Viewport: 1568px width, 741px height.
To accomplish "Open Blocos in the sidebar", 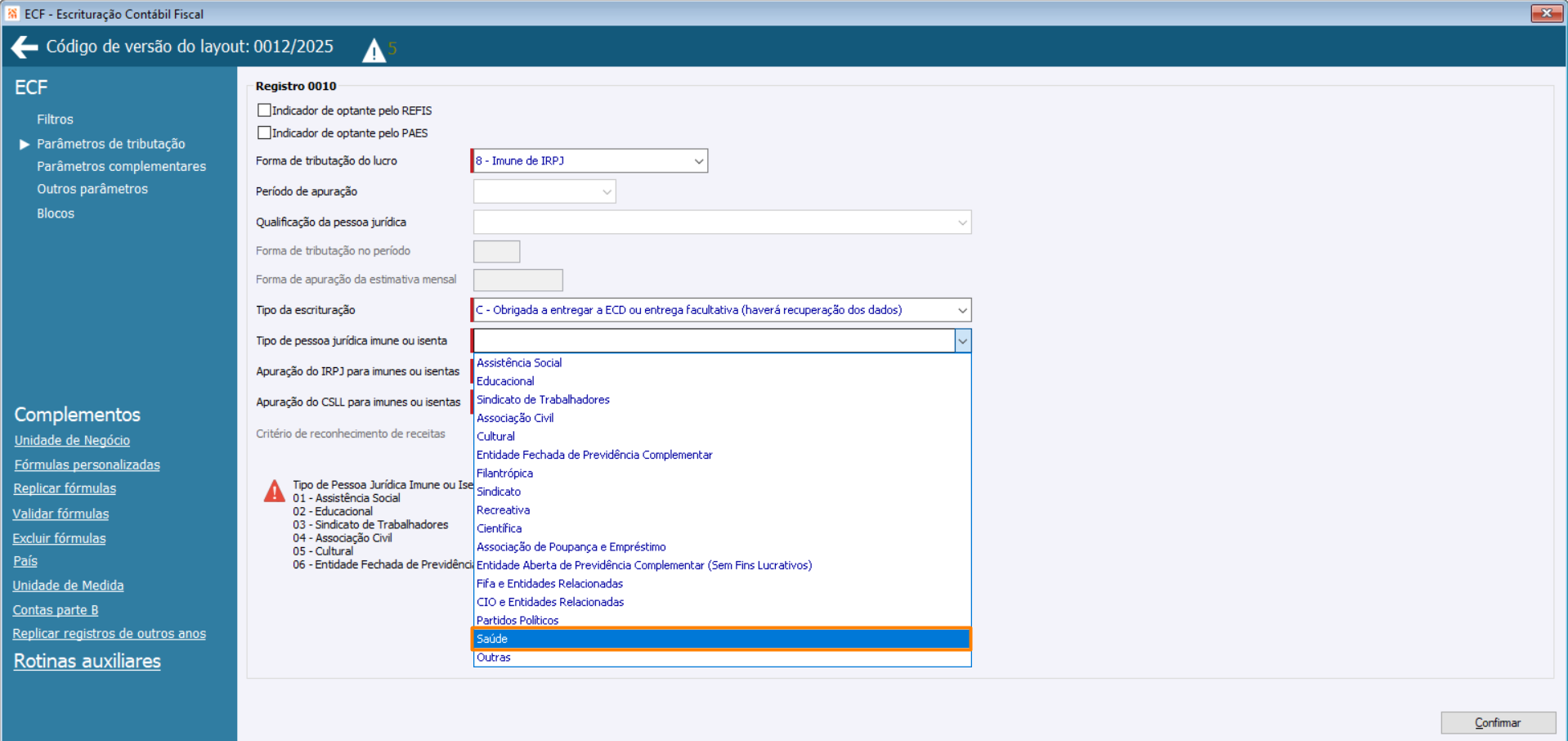I will [56, 213].
